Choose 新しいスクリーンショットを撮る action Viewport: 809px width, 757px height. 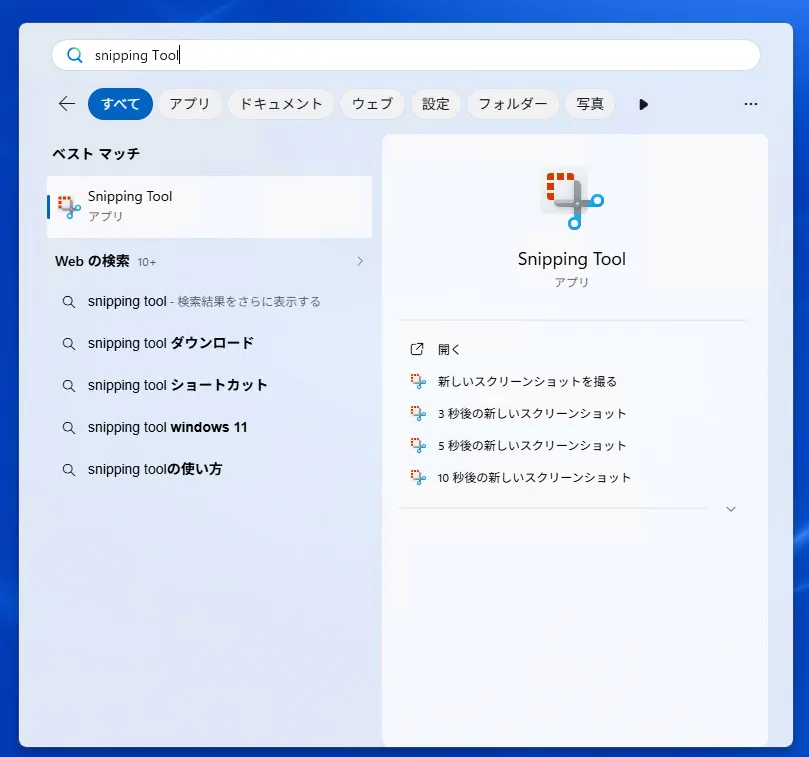click(527, 381)
